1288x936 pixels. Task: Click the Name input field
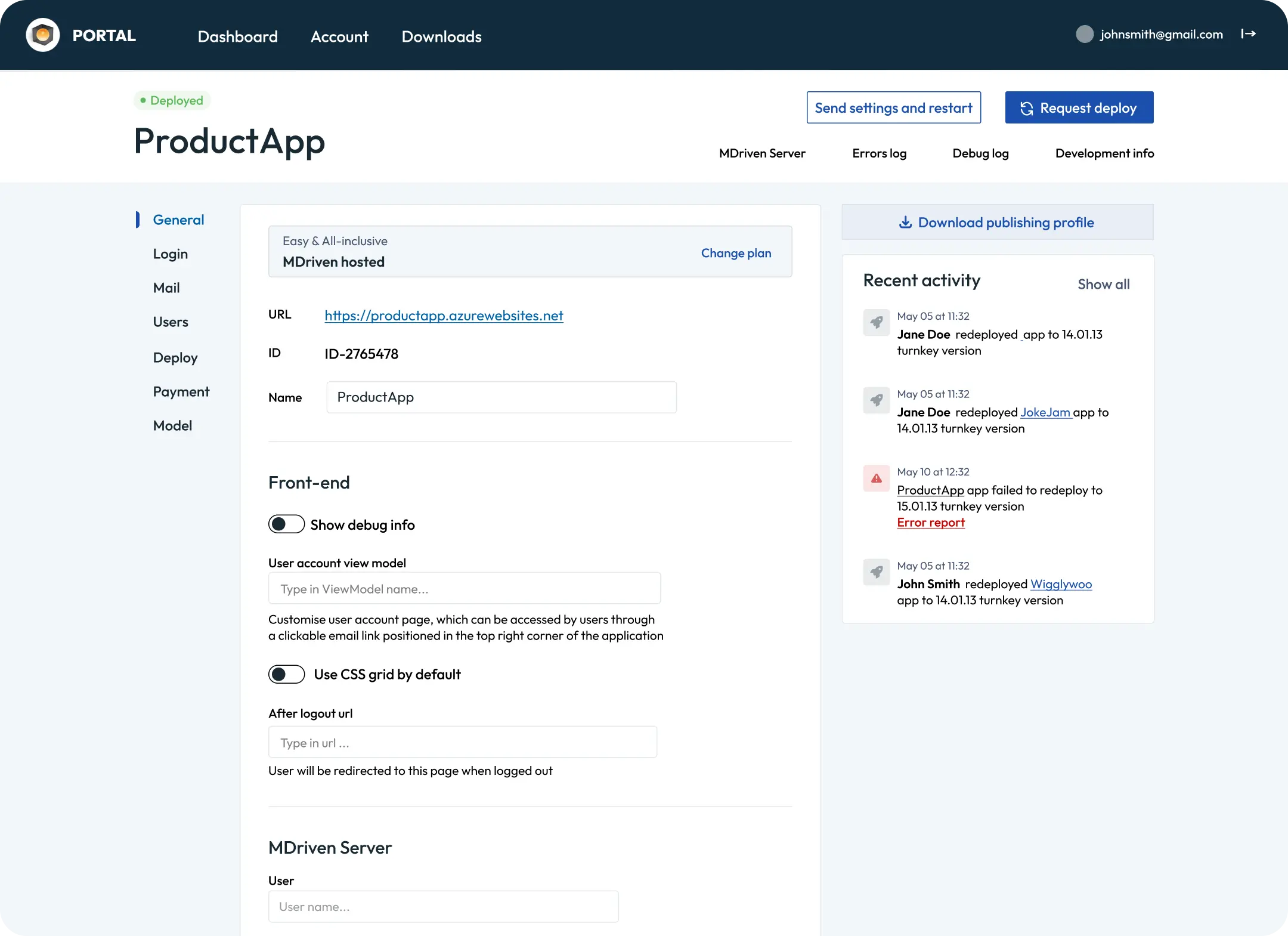(x=501, y=397)
